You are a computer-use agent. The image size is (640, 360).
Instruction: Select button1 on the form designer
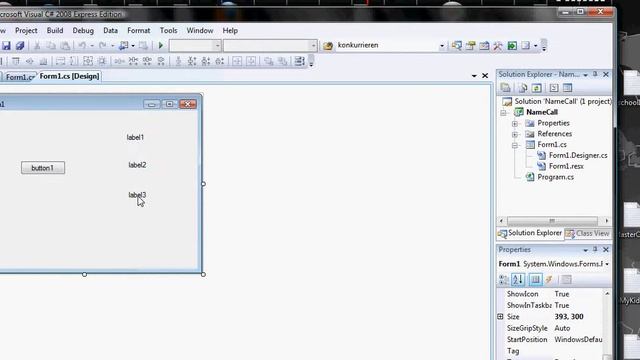click(43, 168)
